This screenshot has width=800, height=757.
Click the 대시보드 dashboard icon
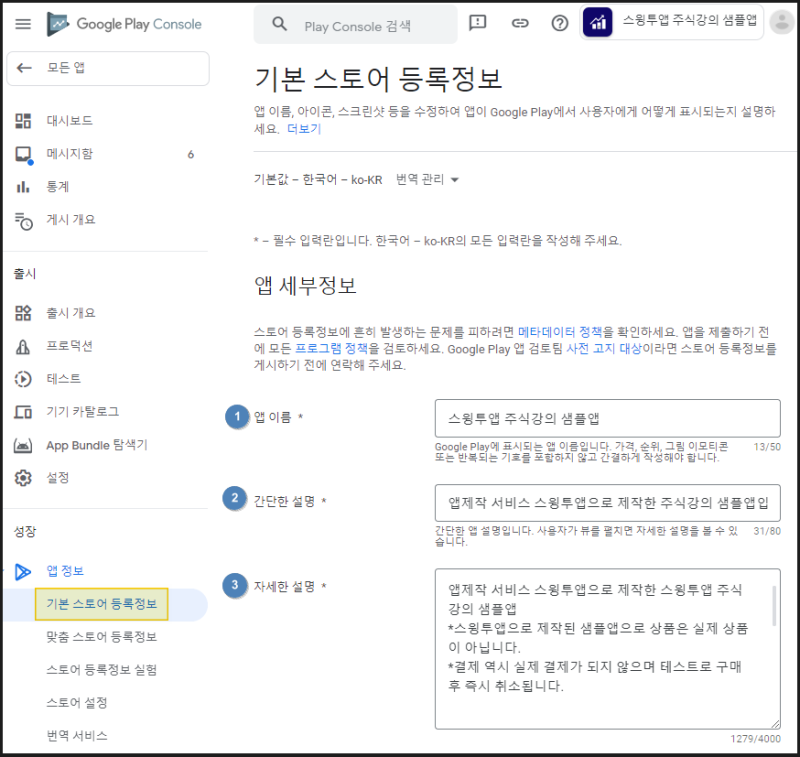[x=23, y=121]
